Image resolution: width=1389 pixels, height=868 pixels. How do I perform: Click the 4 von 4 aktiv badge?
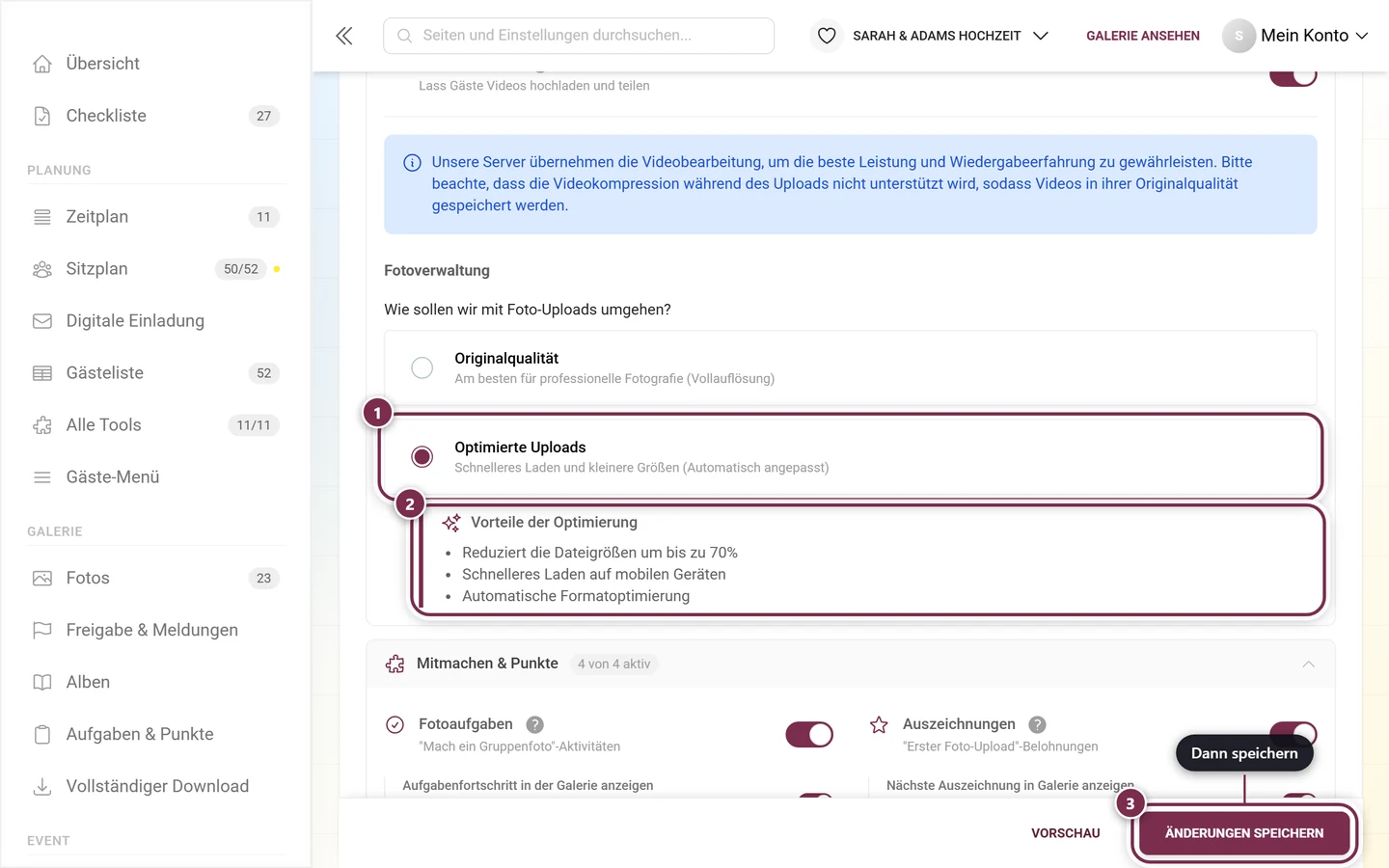point(613,665)
